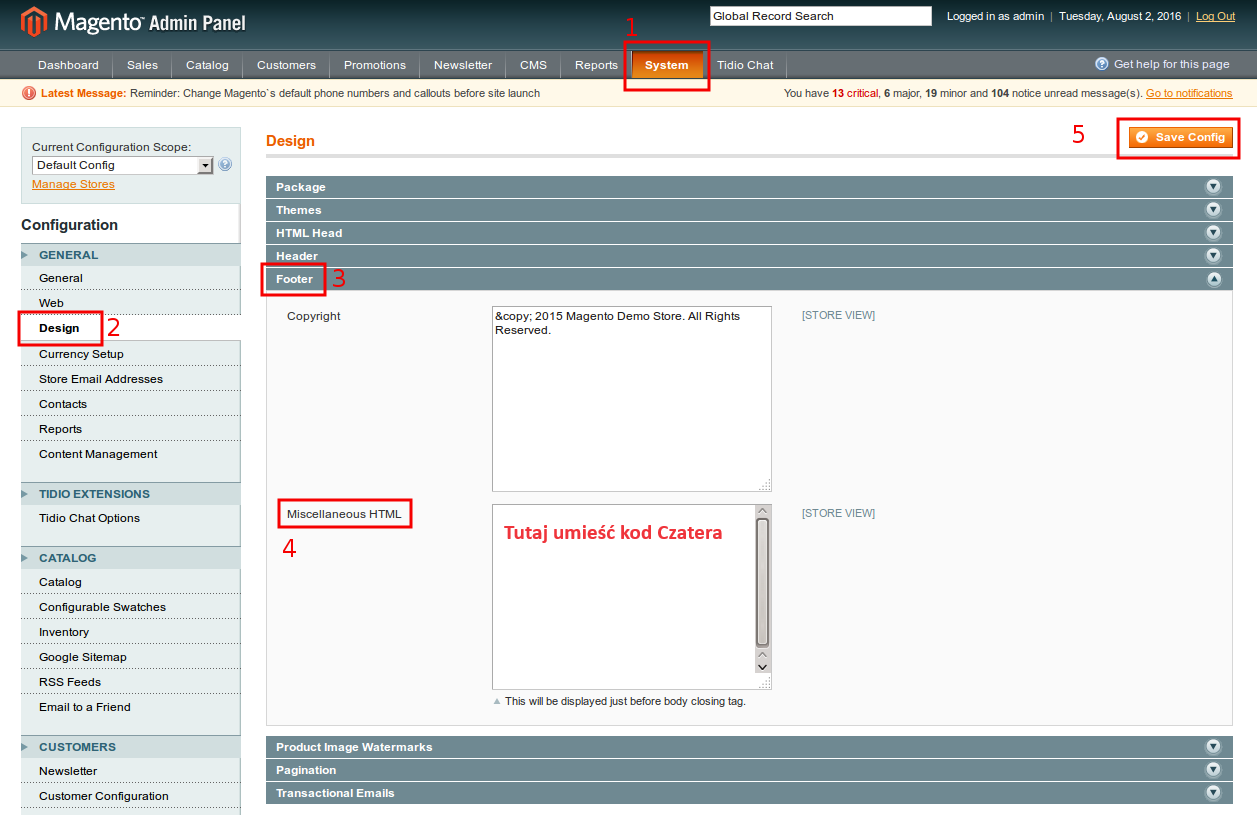
Task: Expand the Package section arrow icon
Action: [x=1213, y=187]
